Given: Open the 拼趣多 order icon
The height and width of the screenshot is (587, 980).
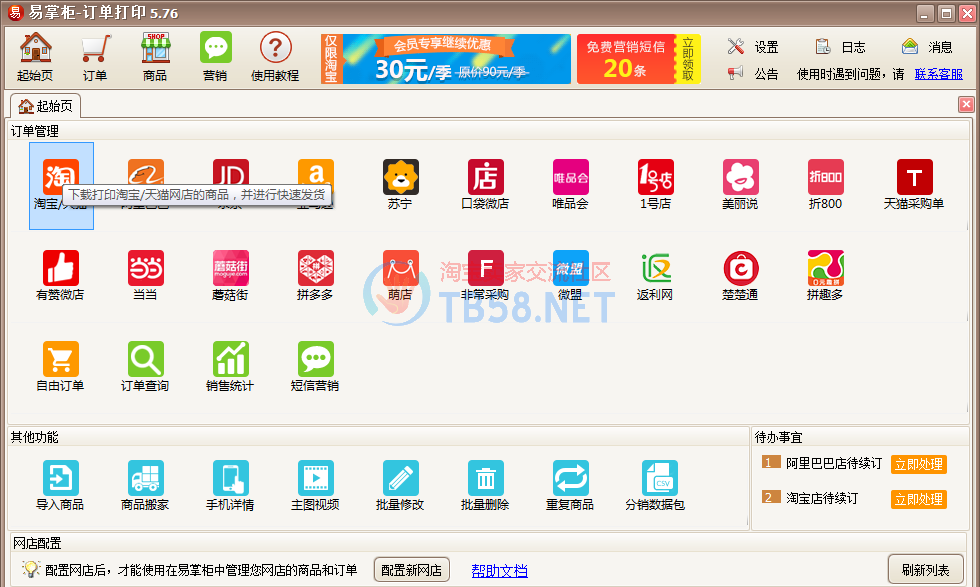Looking at the screenshot, I should [826, 276].
